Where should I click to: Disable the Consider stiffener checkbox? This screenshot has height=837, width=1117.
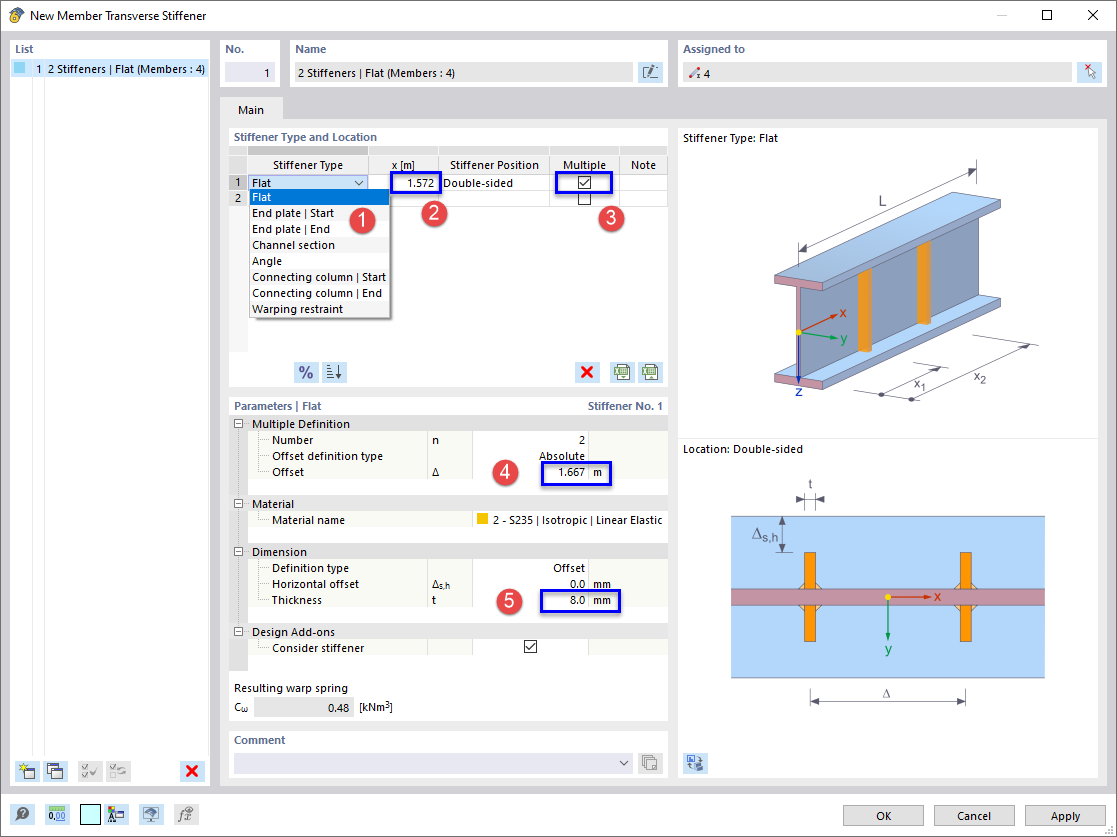point(530,646)
